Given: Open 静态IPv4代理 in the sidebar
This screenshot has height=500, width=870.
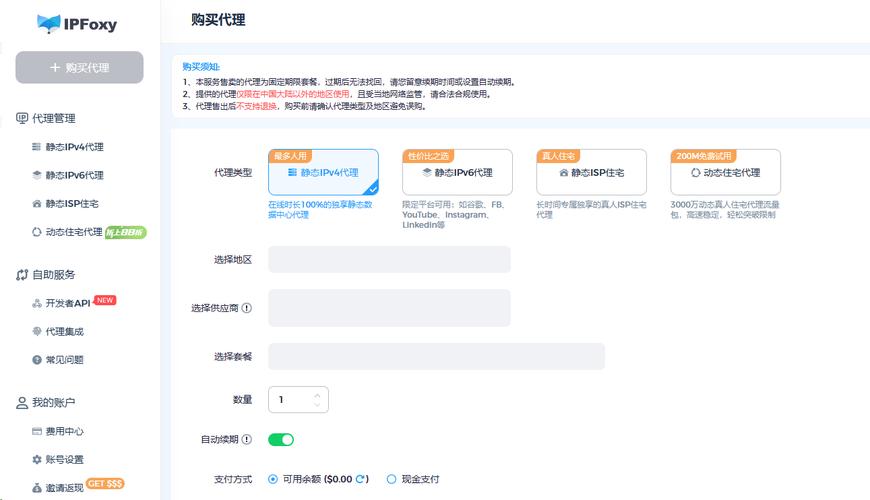Looking at the screenshot, I should 74,147.
